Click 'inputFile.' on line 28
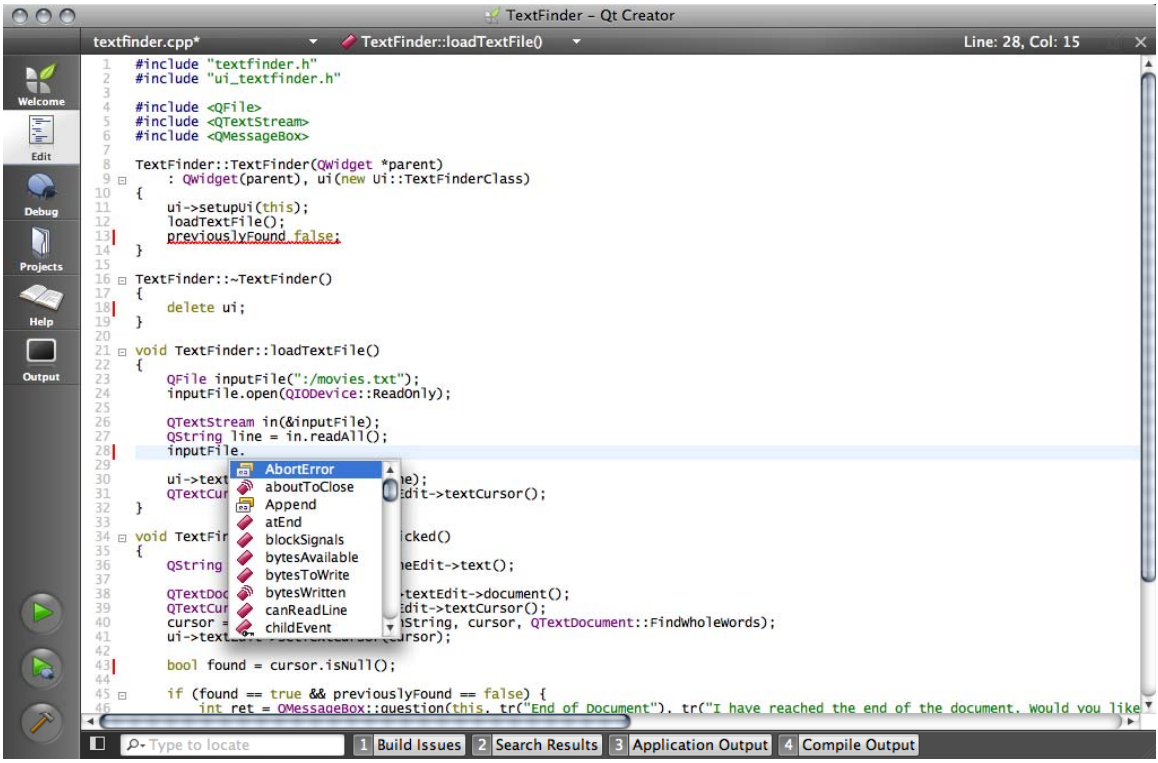The image size is (1158, 763). [x=205, y=451]
